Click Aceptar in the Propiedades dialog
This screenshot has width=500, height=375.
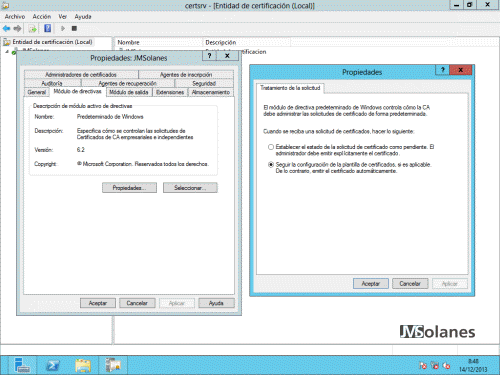(371, 284)
